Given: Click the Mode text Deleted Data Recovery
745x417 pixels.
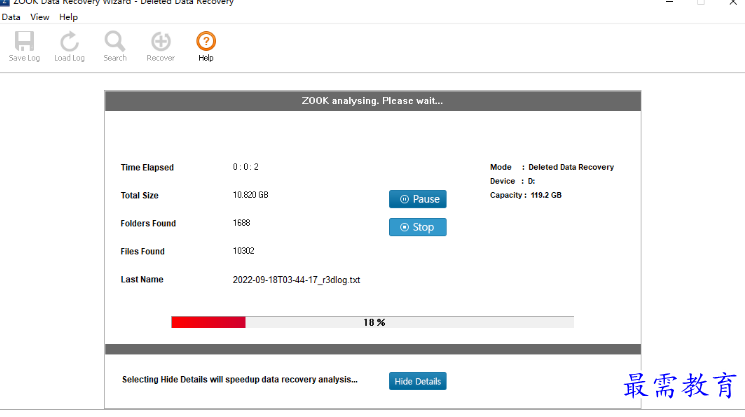Looking at the screenshot, I should coord(571,167).
